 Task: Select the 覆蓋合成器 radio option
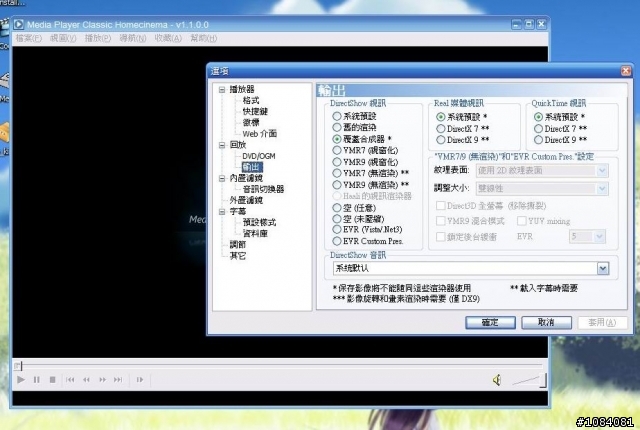click(337, 139)
